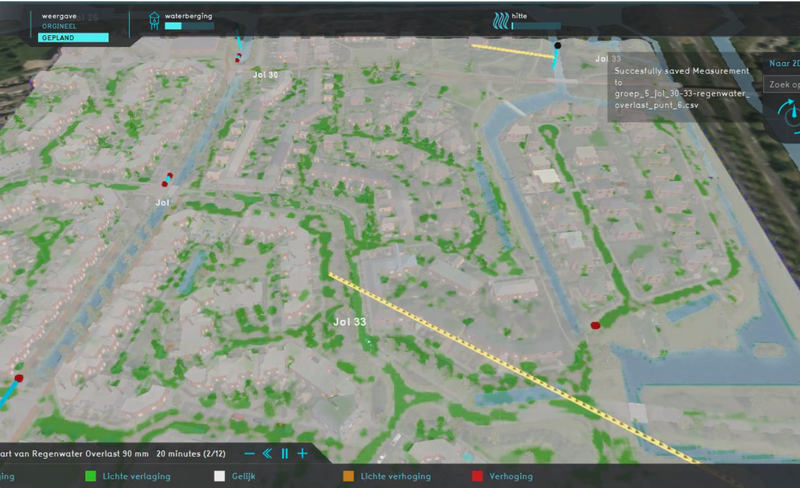Click the orange Lichte verhoging swatch
Screen dimensions: 800x488
[348, 477]
